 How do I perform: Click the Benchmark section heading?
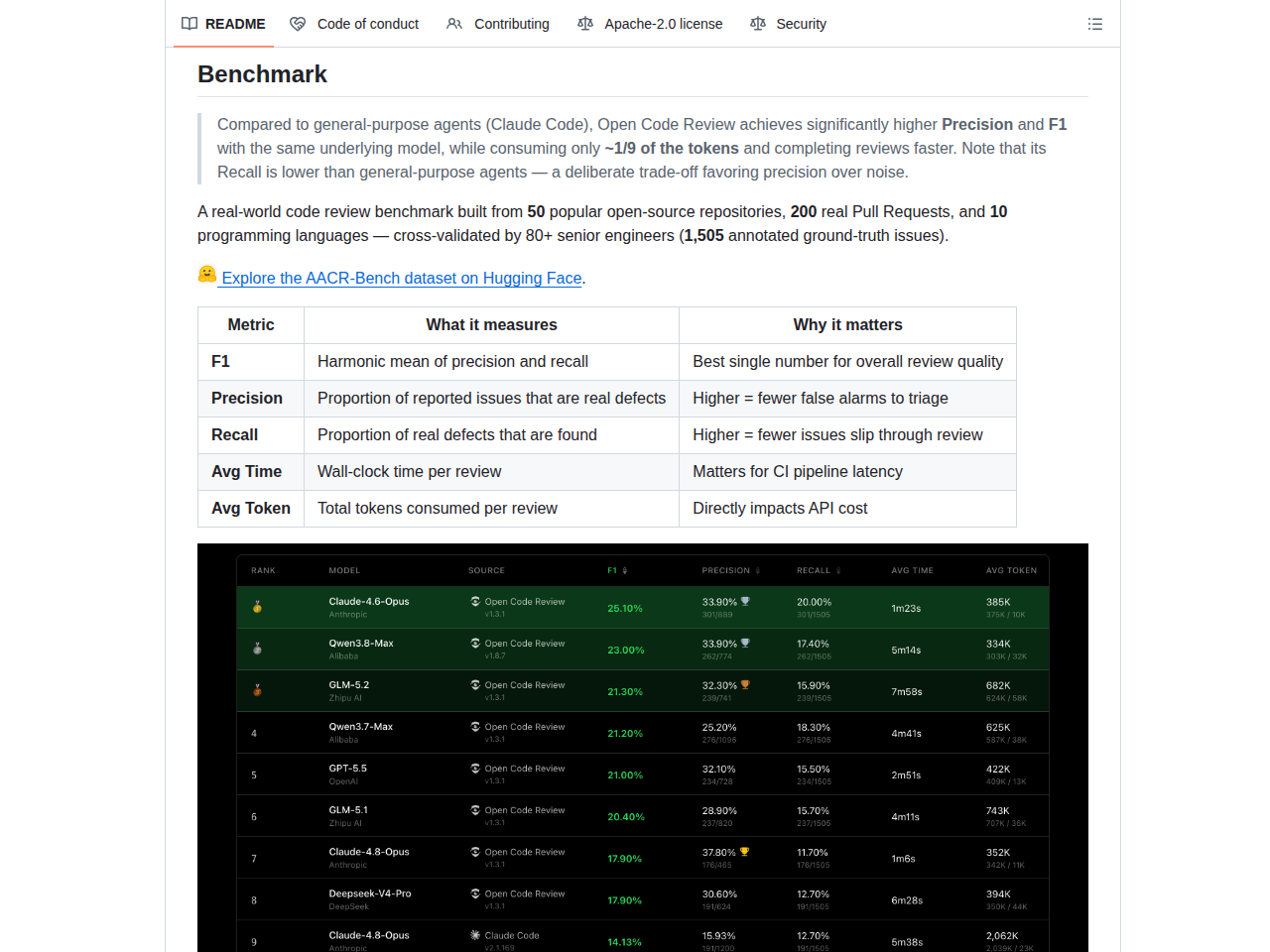262,74
